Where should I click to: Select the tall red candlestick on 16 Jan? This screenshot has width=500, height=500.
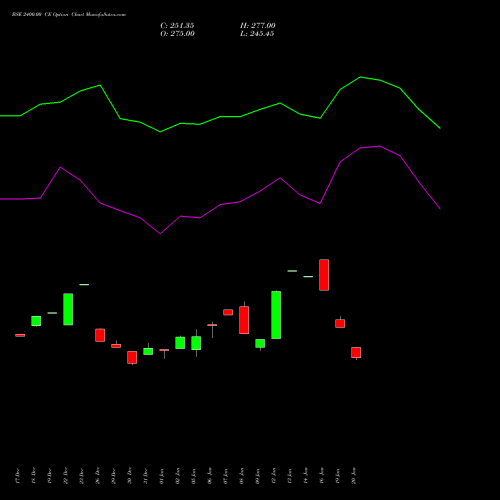(324, 275)
